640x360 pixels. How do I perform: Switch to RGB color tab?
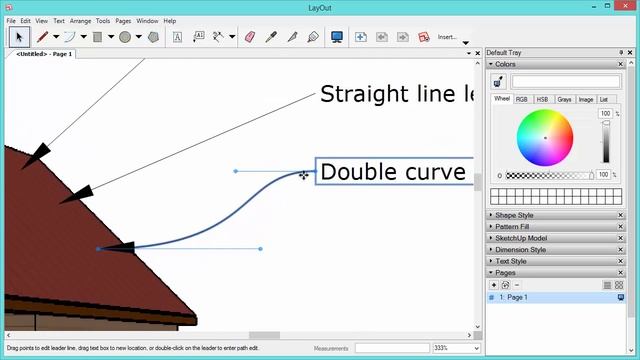(x=522, y=100)
